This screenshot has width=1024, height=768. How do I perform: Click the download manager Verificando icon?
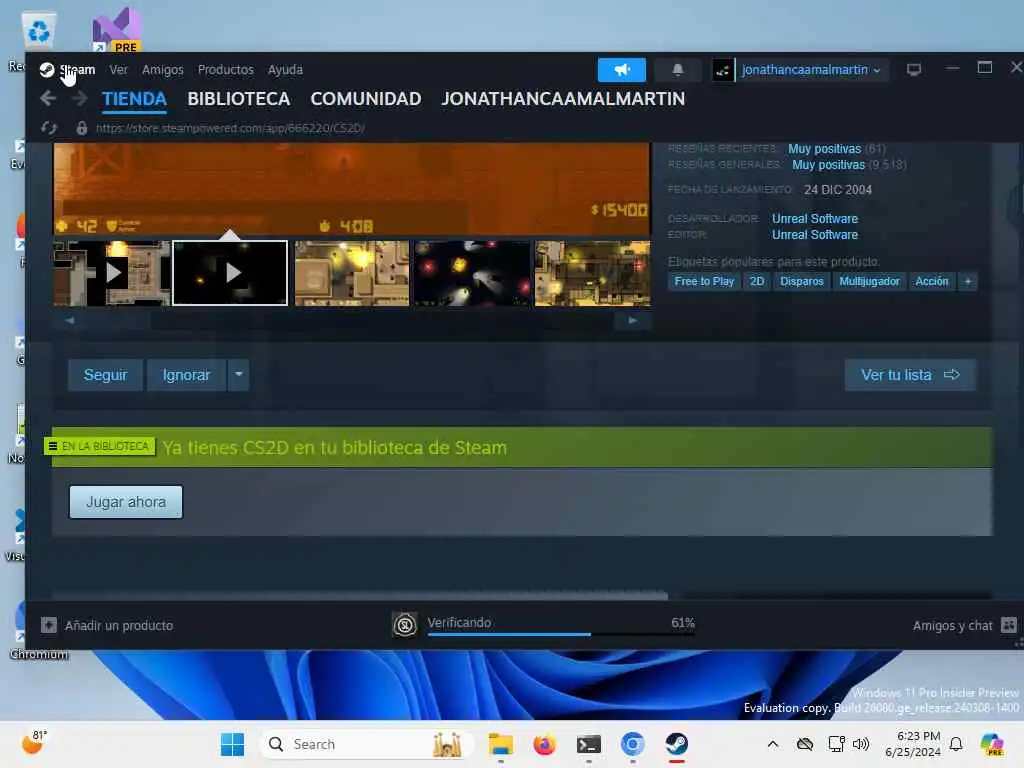pyautogui.click(x=405, y=626)
